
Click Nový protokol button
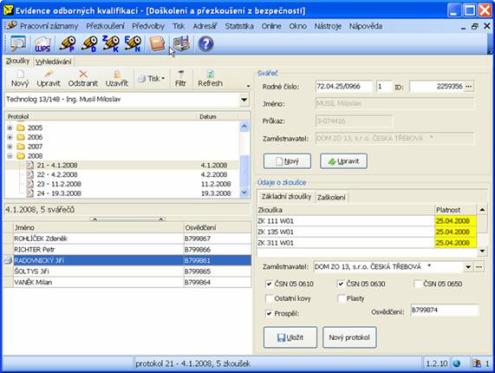pyautogui.click(x=349, y=338)
